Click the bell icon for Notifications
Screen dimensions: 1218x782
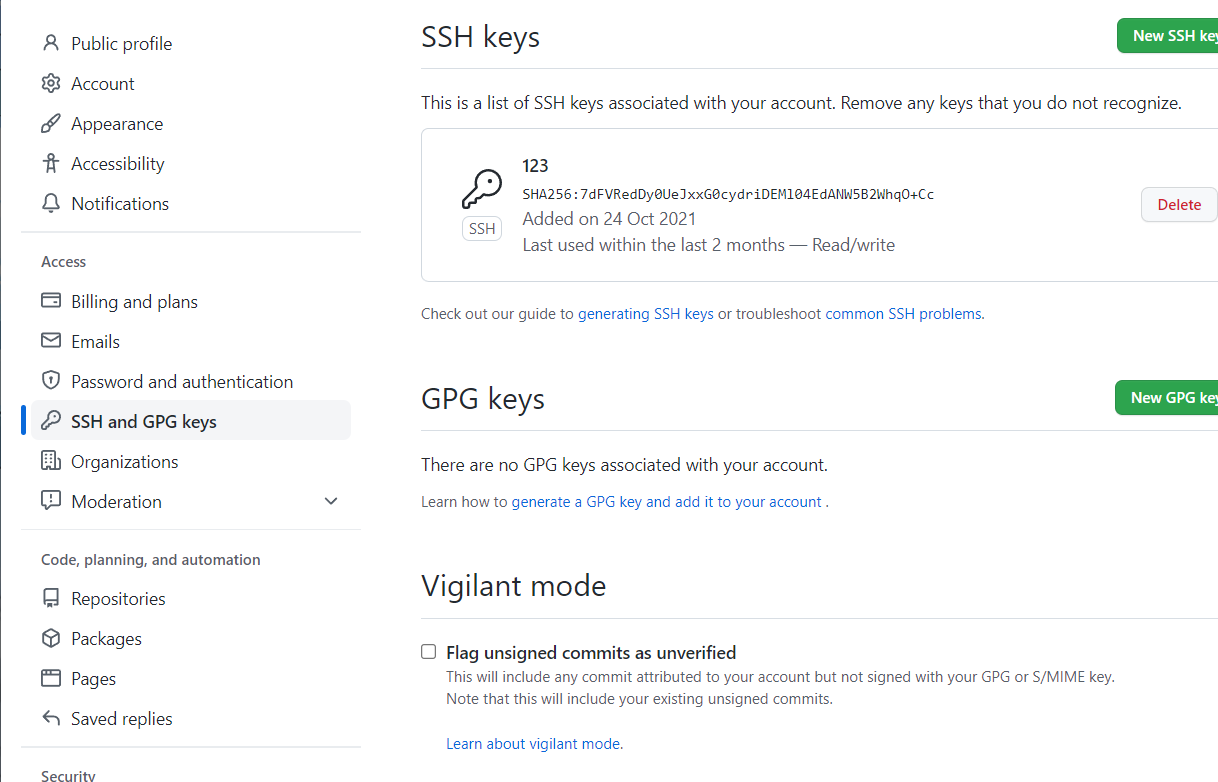pyautogui.click(x=51, y=204)
